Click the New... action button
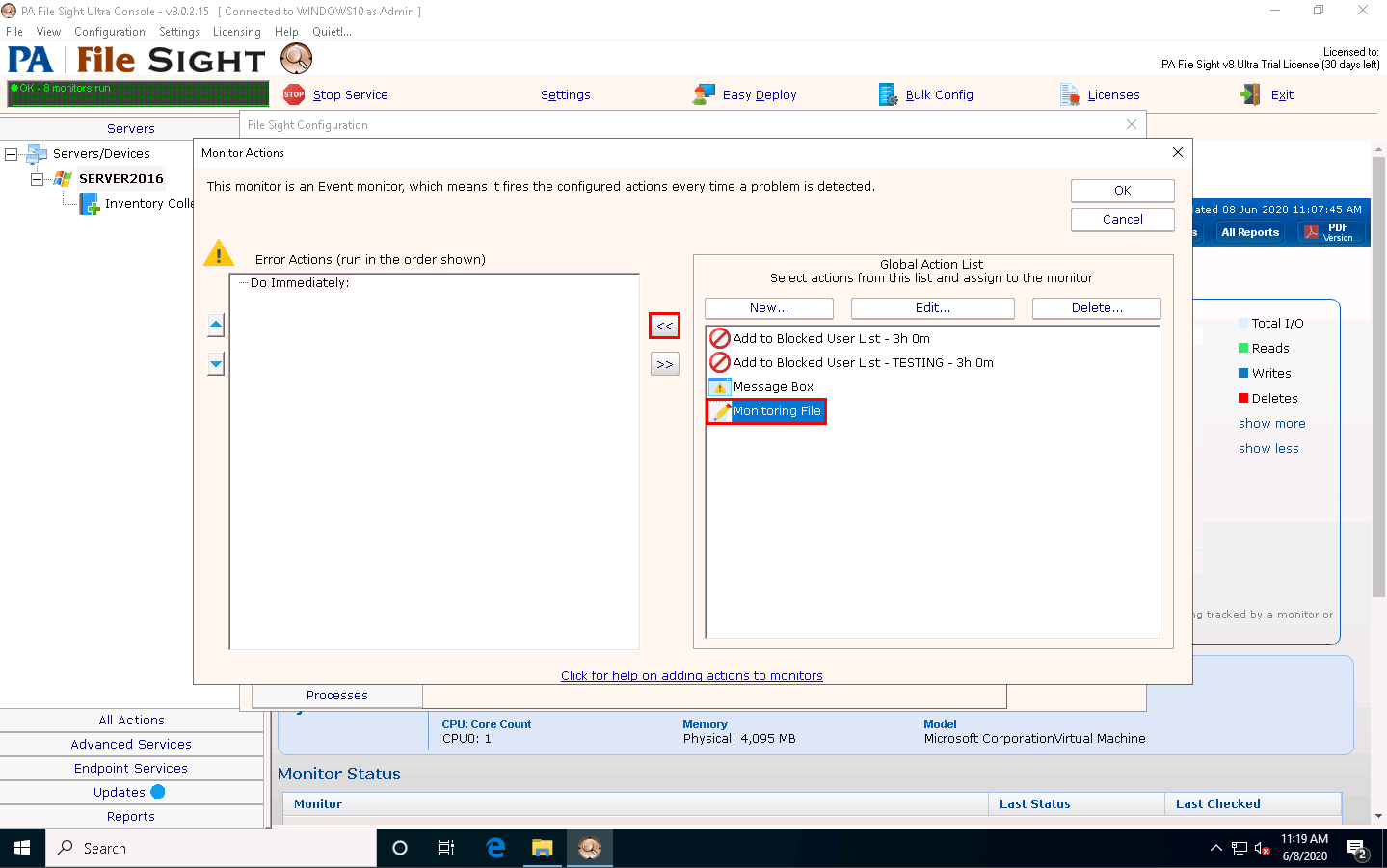Screen dimensions: 1387x868 tap(769, 308)
